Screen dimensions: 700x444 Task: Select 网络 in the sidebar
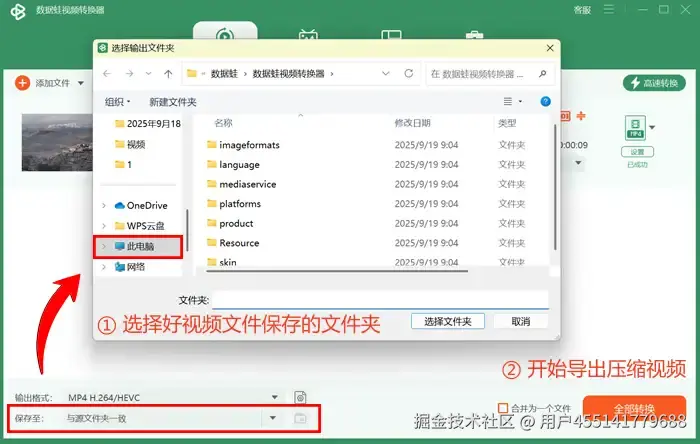[x=130, y=267]
